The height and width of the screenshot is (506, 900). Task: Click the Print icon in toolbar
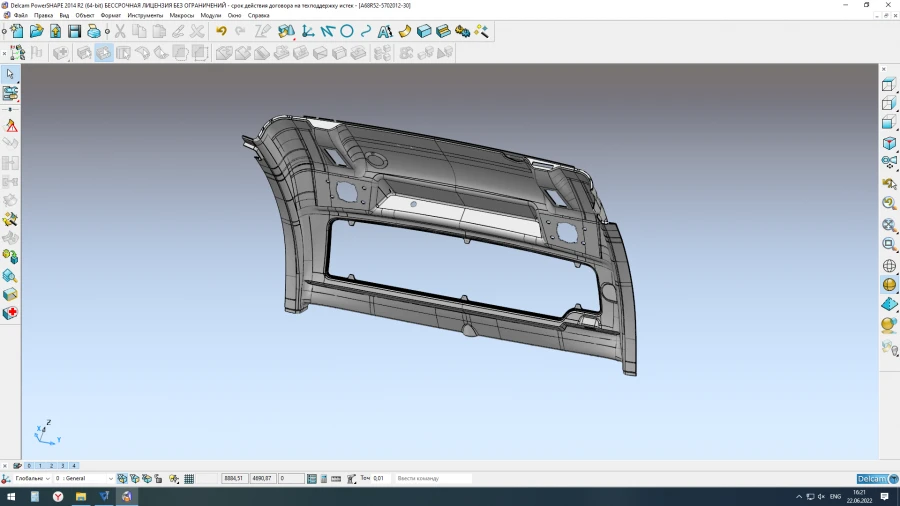coord(93,32)
